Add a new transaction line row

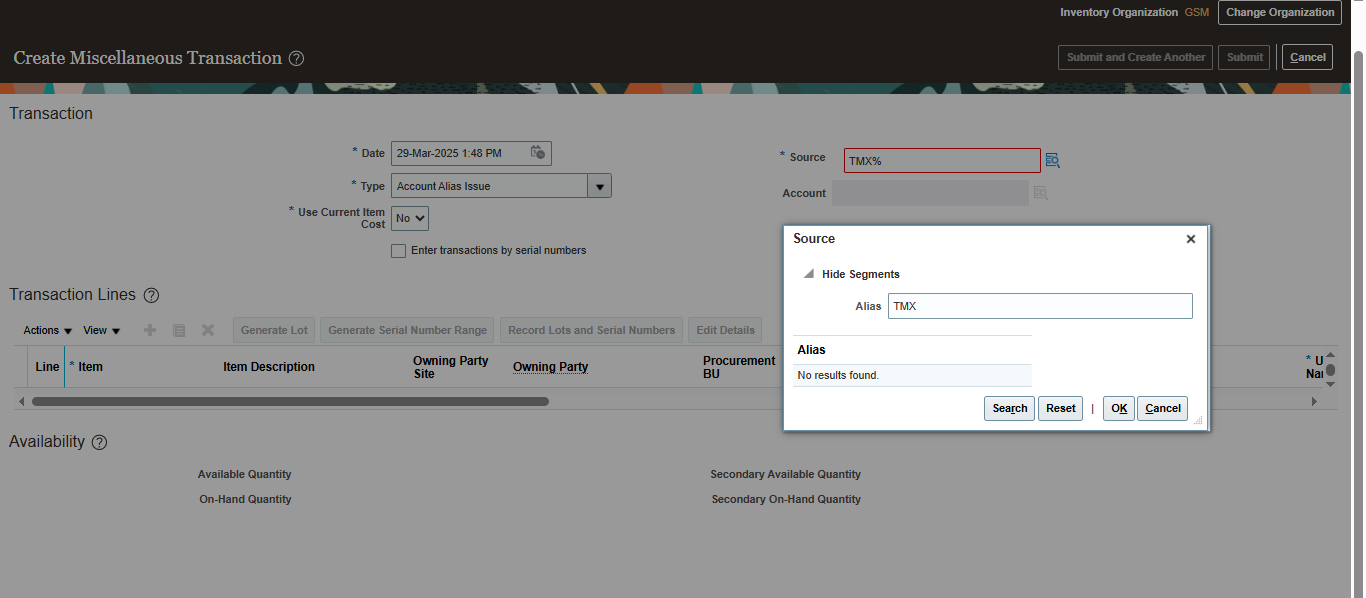(x=149, y=330)
